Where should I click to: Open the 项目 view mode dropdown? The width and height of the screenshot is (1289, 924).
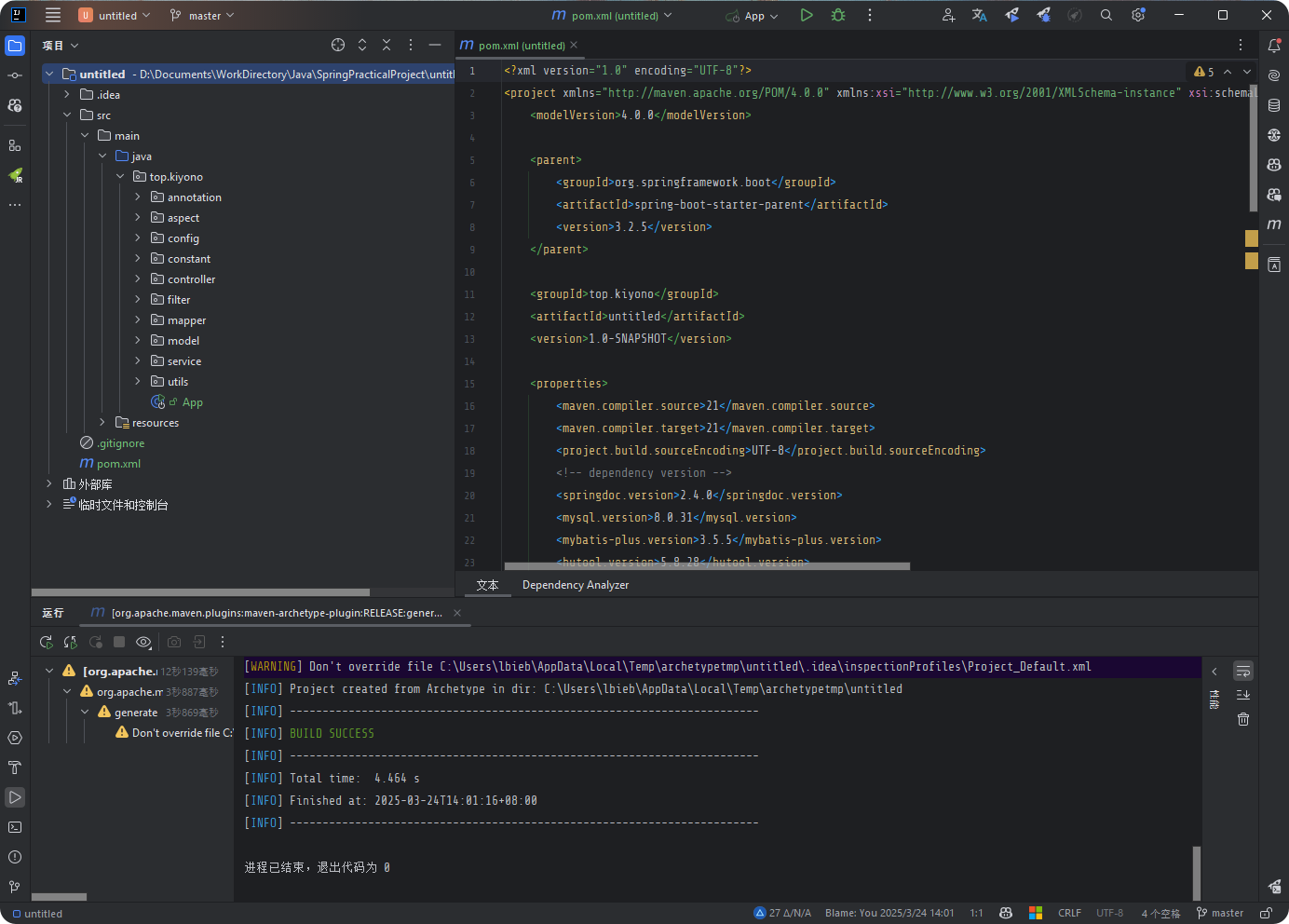click(61, 45)
